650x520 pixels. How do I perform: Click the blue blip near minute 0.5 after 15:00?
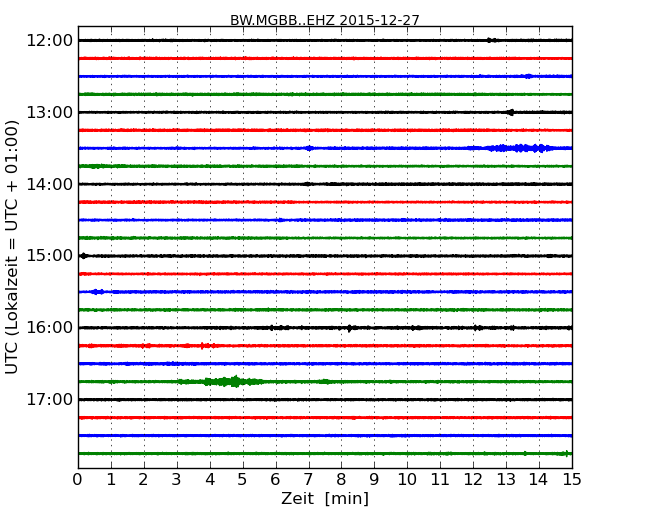[x=97, y=292]
